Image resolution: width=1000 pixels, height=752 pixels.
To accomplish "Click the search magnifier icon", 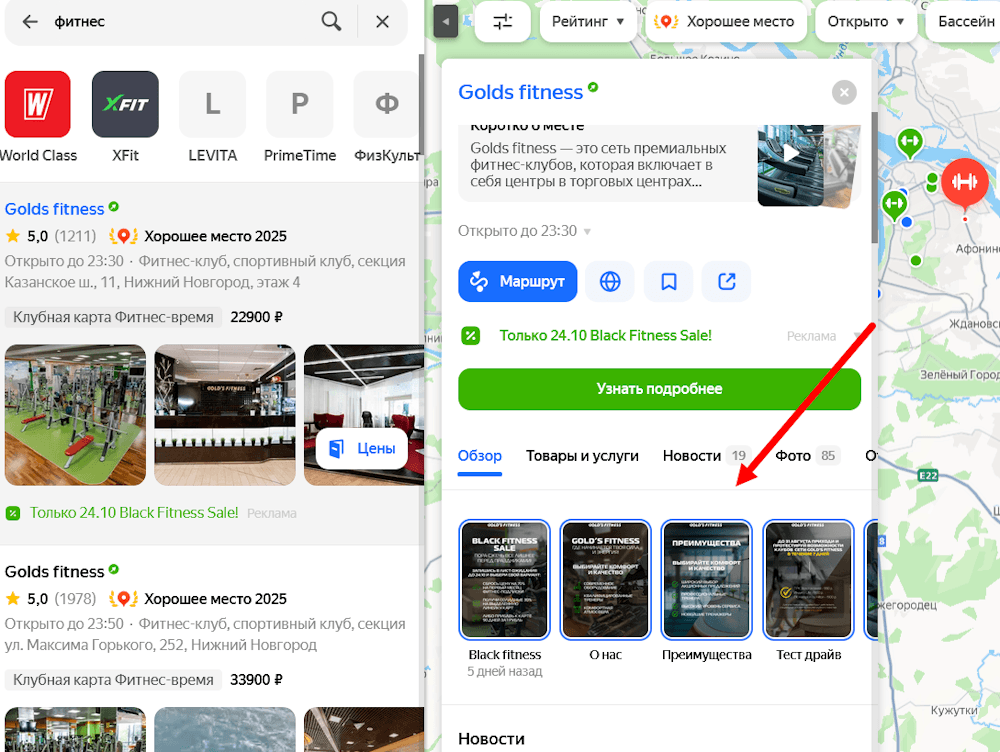I will point(331,22).
